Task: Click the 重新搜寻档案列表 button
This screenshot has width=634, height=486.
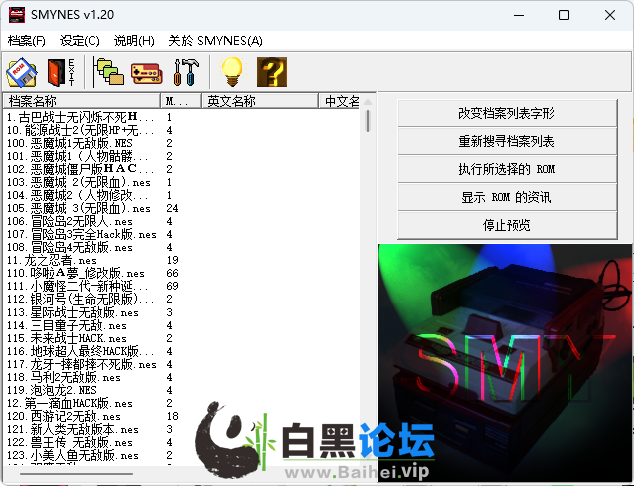Action: 507,141
